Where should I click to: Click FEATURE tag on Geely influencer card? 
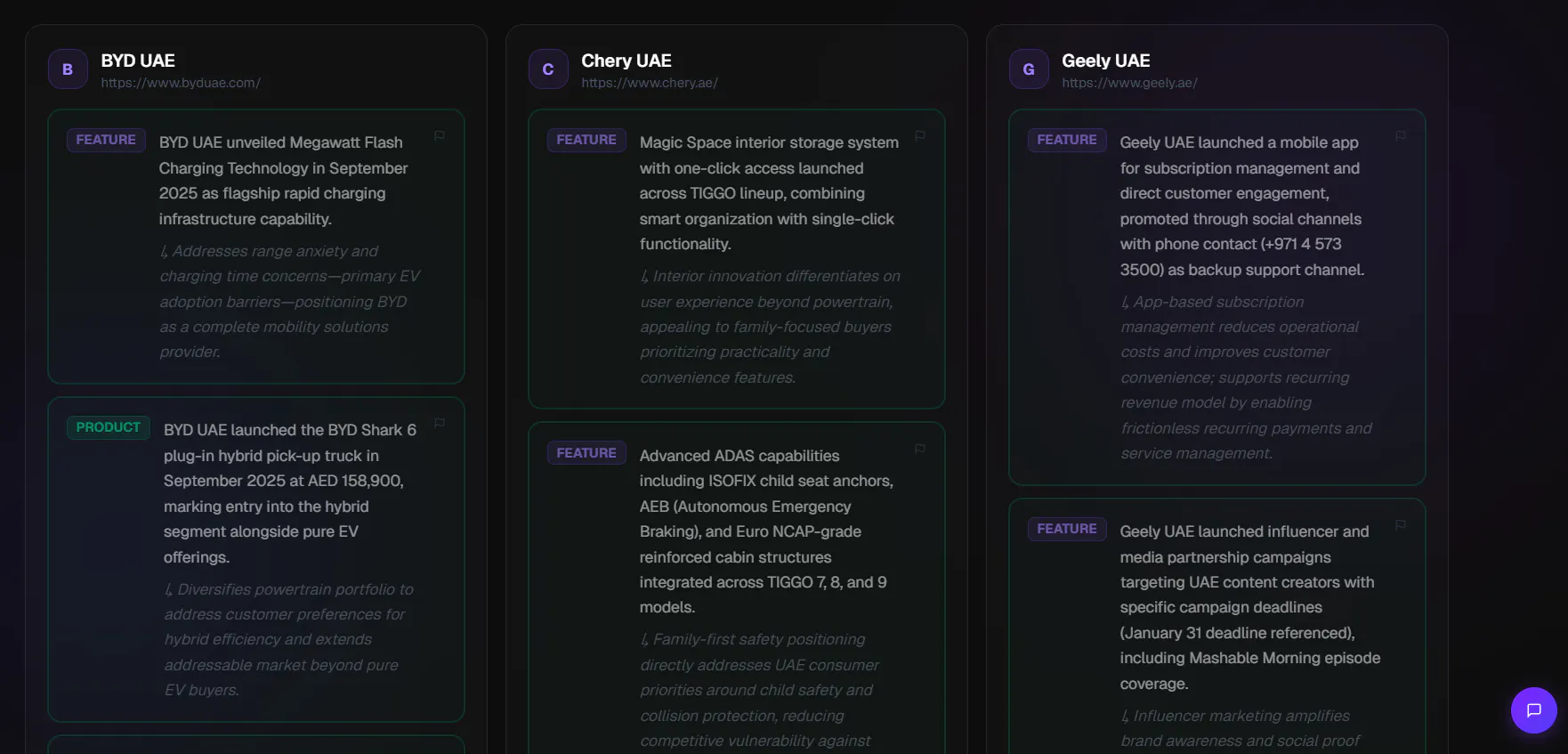[x=1067, y=529]
